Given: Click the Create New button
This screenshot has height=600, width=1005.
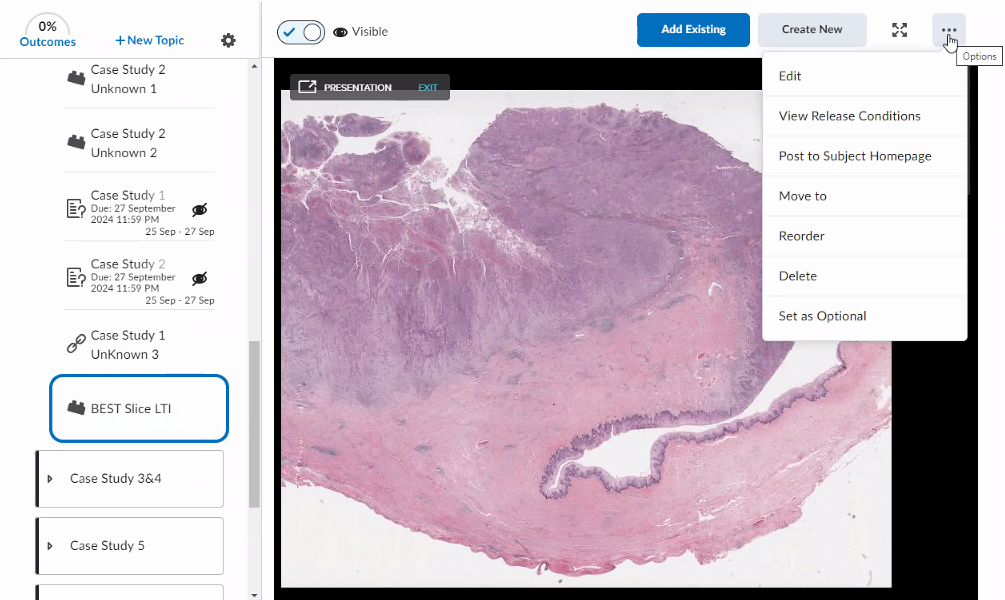Looking at the screenshot, I should point(812,29).
